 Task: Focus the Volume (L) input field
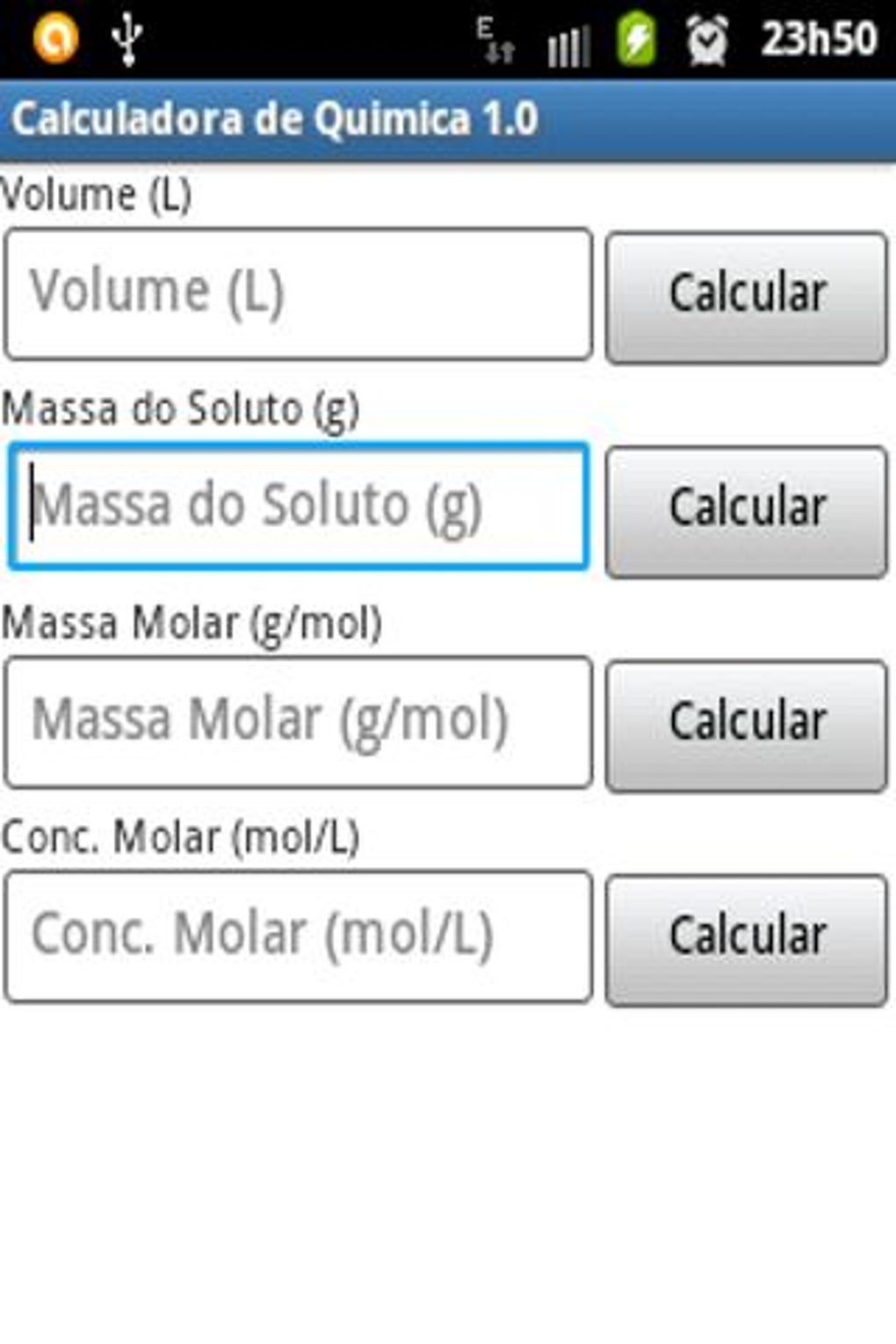299,293
